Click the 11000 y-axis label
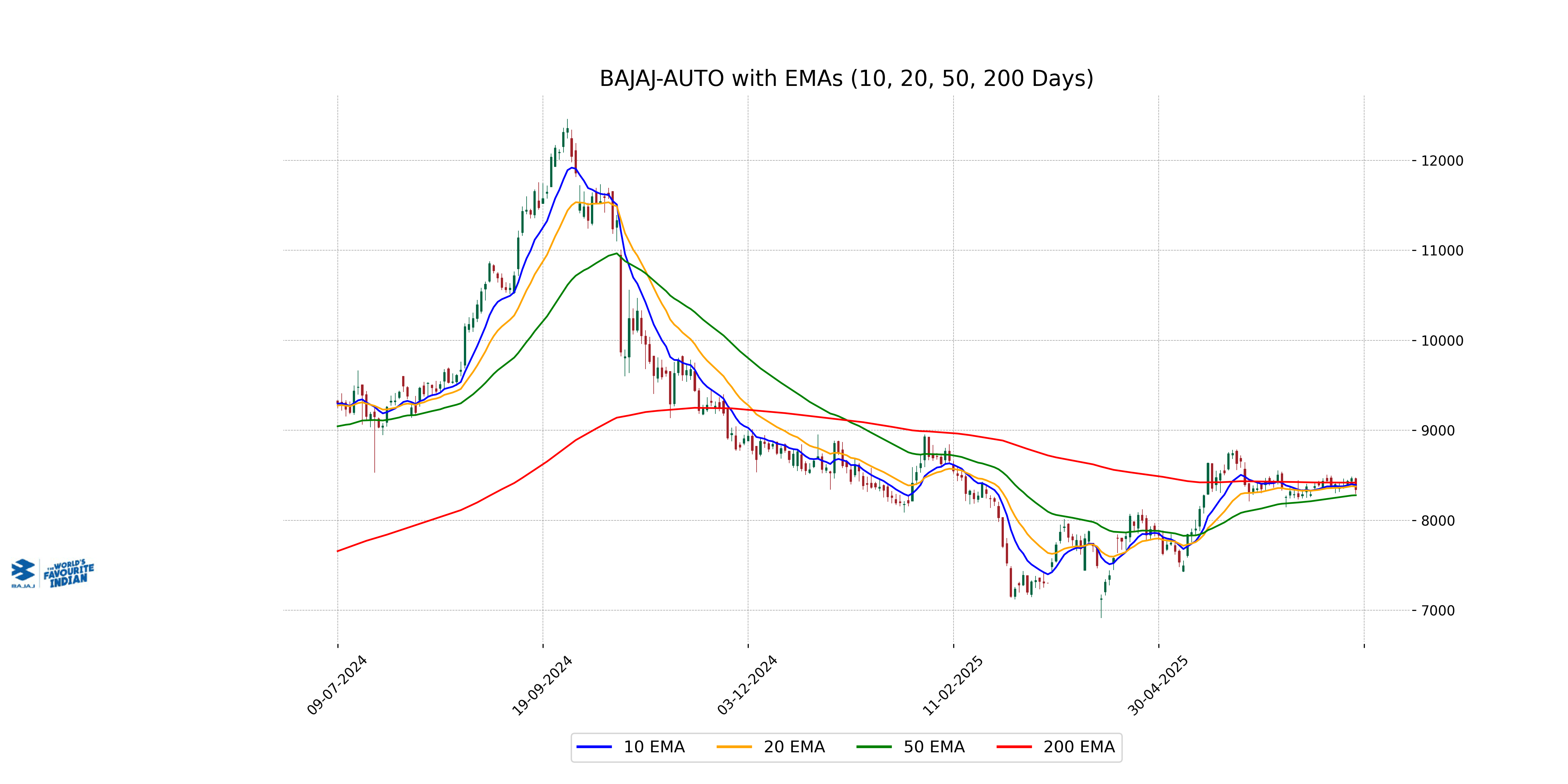 pos(1442,251)
